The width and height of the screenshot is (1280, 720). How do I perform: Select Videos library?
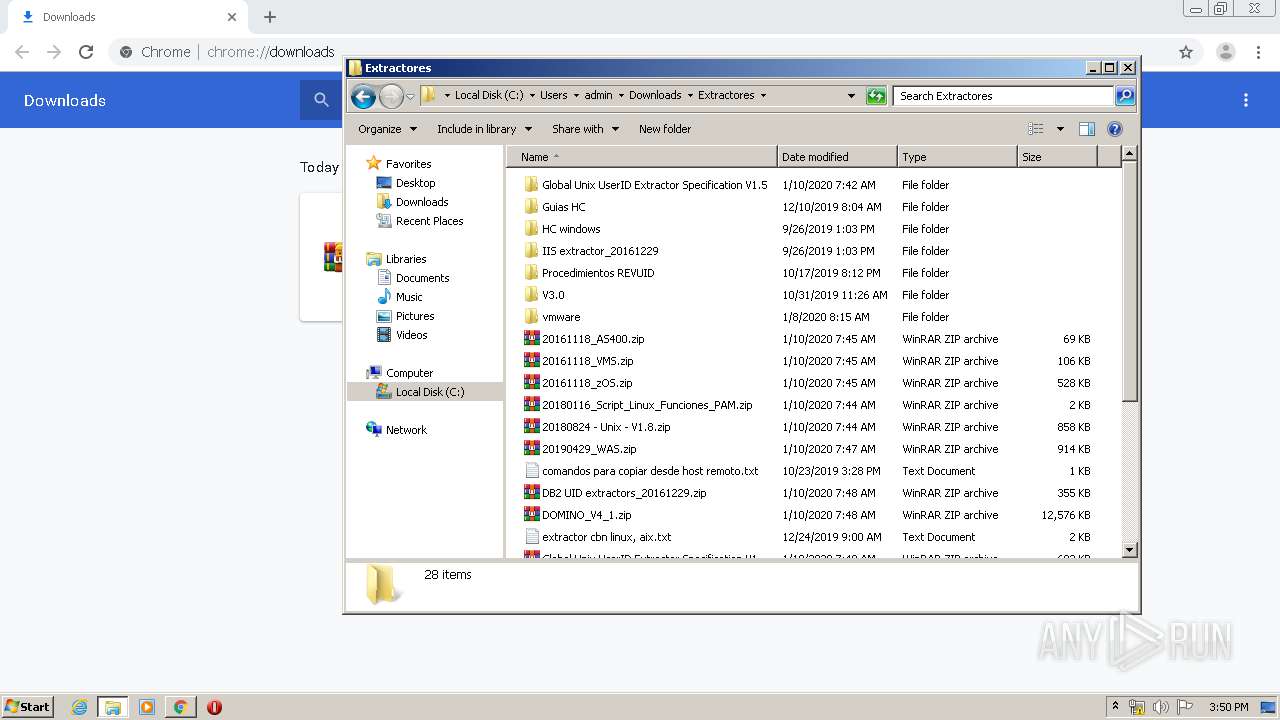coord(411,335)
